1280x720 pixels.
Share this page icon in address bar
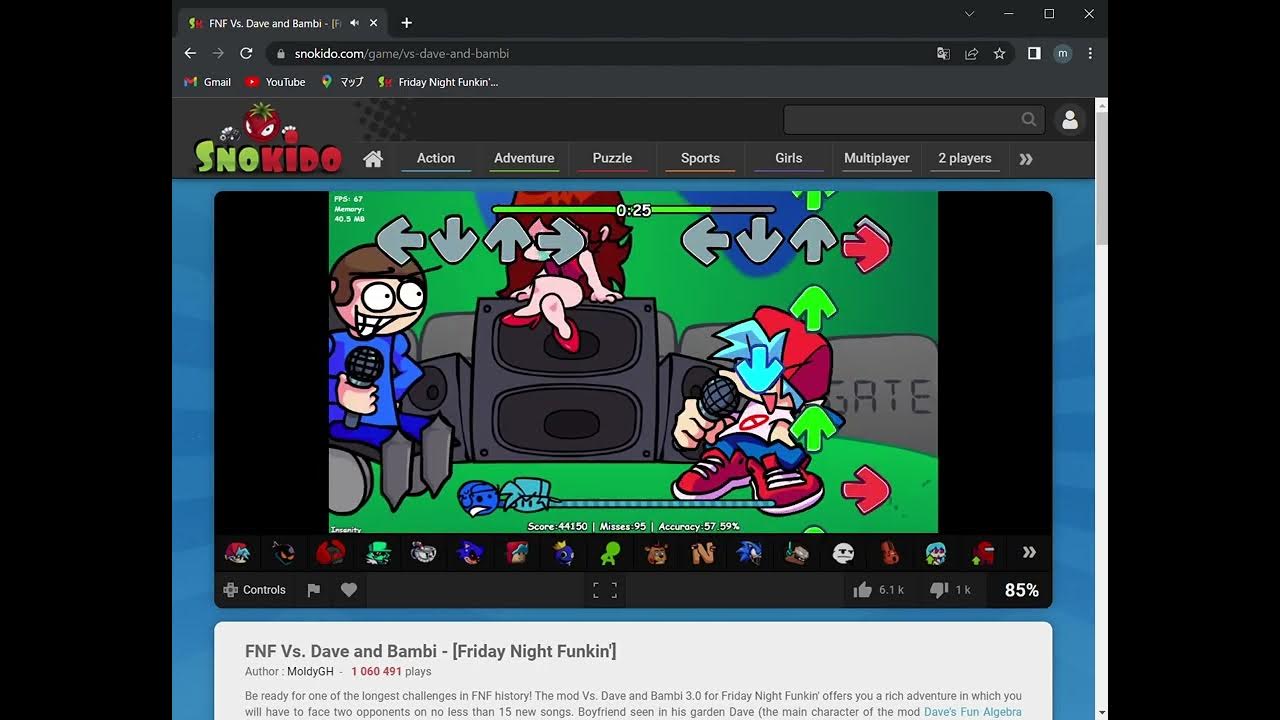[x=971, y=54]
